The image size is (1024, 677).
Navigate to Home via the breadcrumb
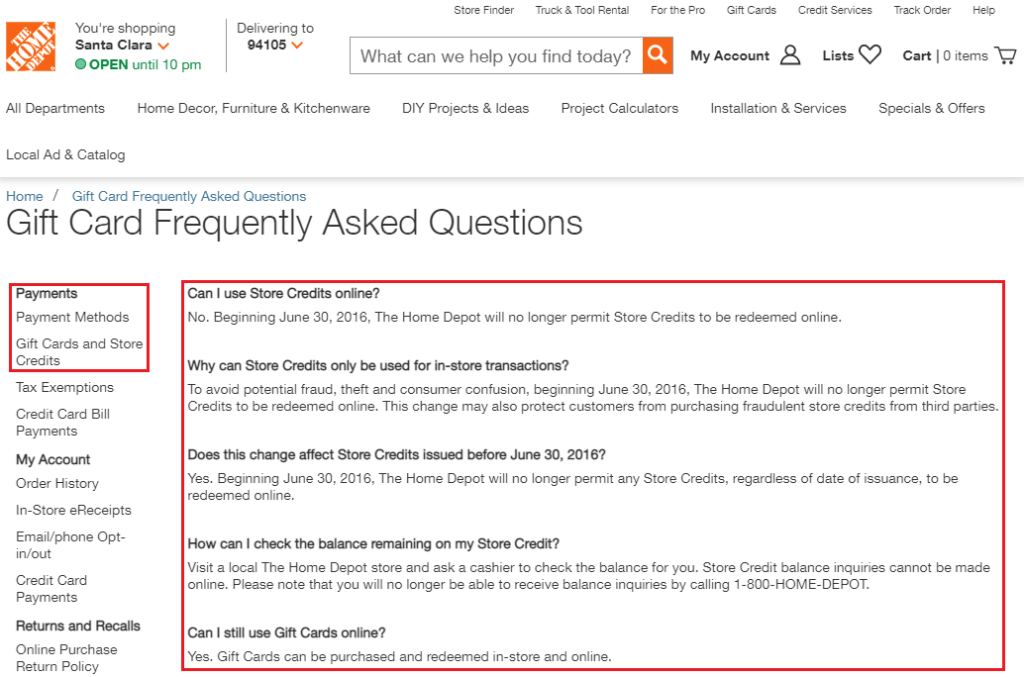pyautogui.click(x=24, y=196)
